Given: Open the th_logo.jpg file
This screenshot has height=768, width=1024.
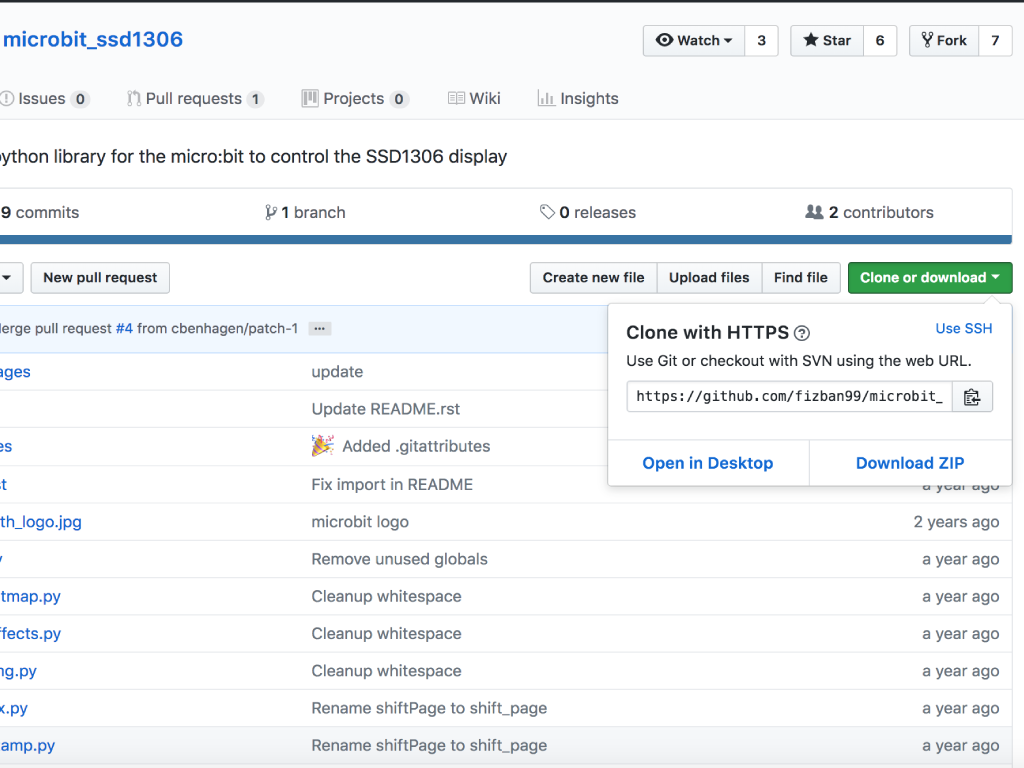Looking at the screenshot, I should point(40,522).
